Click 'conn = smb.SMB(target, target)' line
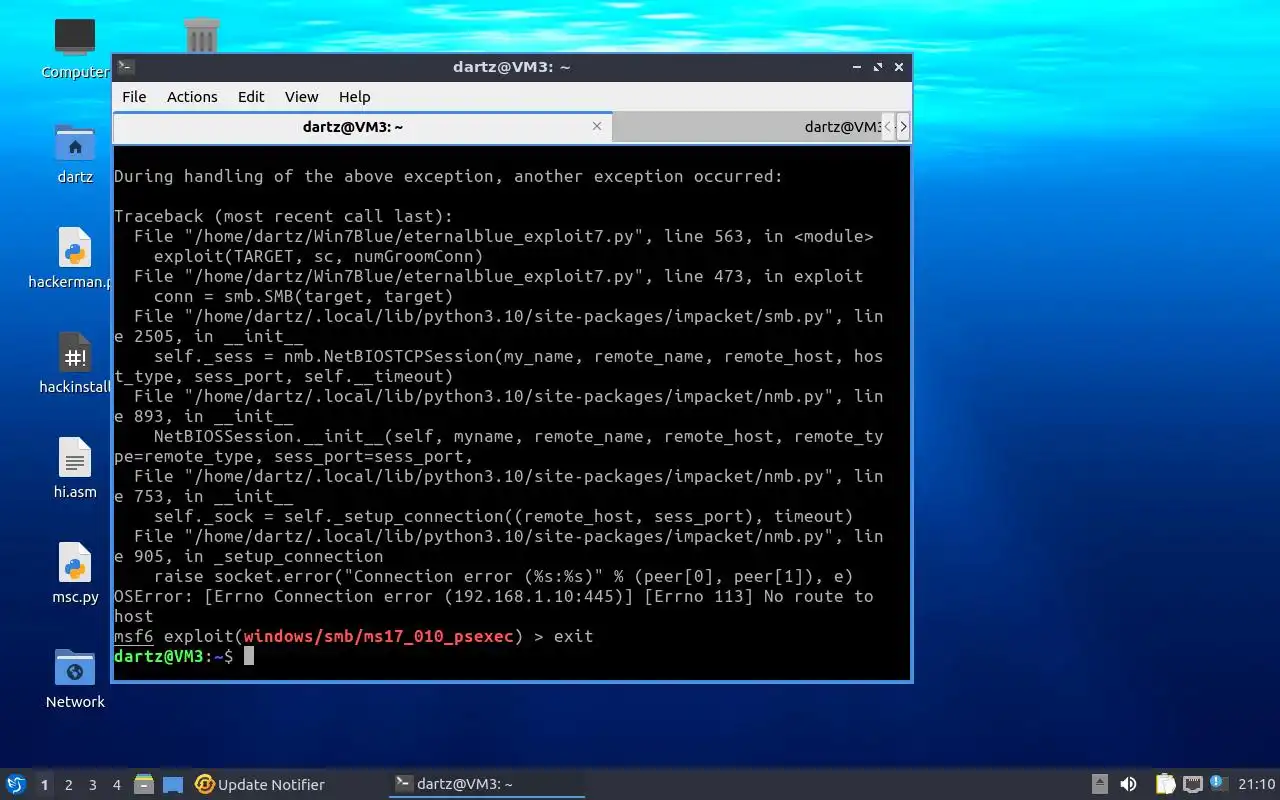The image size is (1280, 800). point(303,296)
